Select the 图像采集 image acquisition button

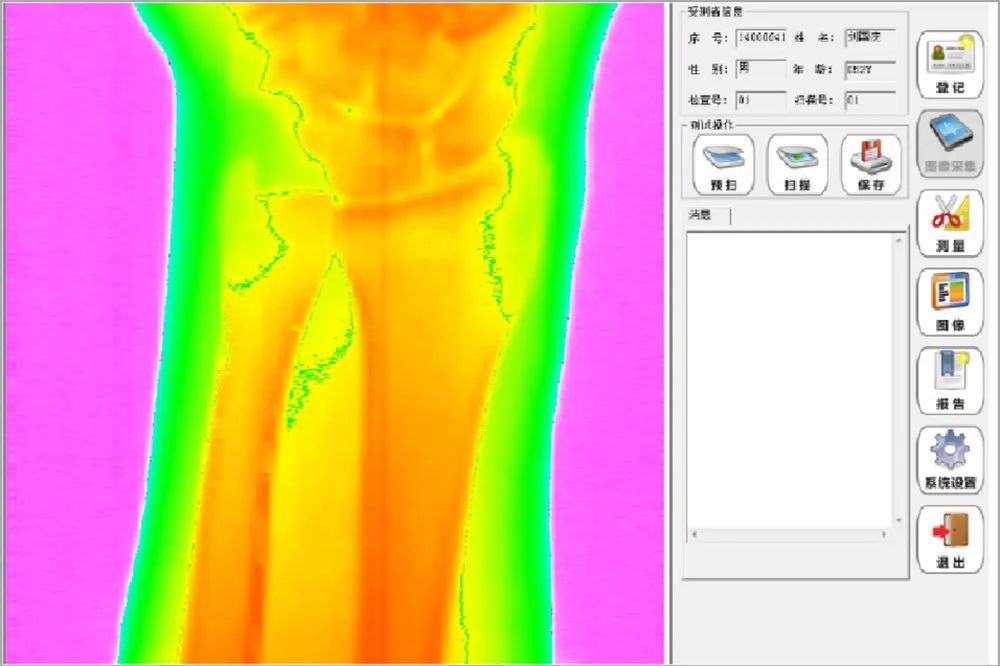click(949, 144)
